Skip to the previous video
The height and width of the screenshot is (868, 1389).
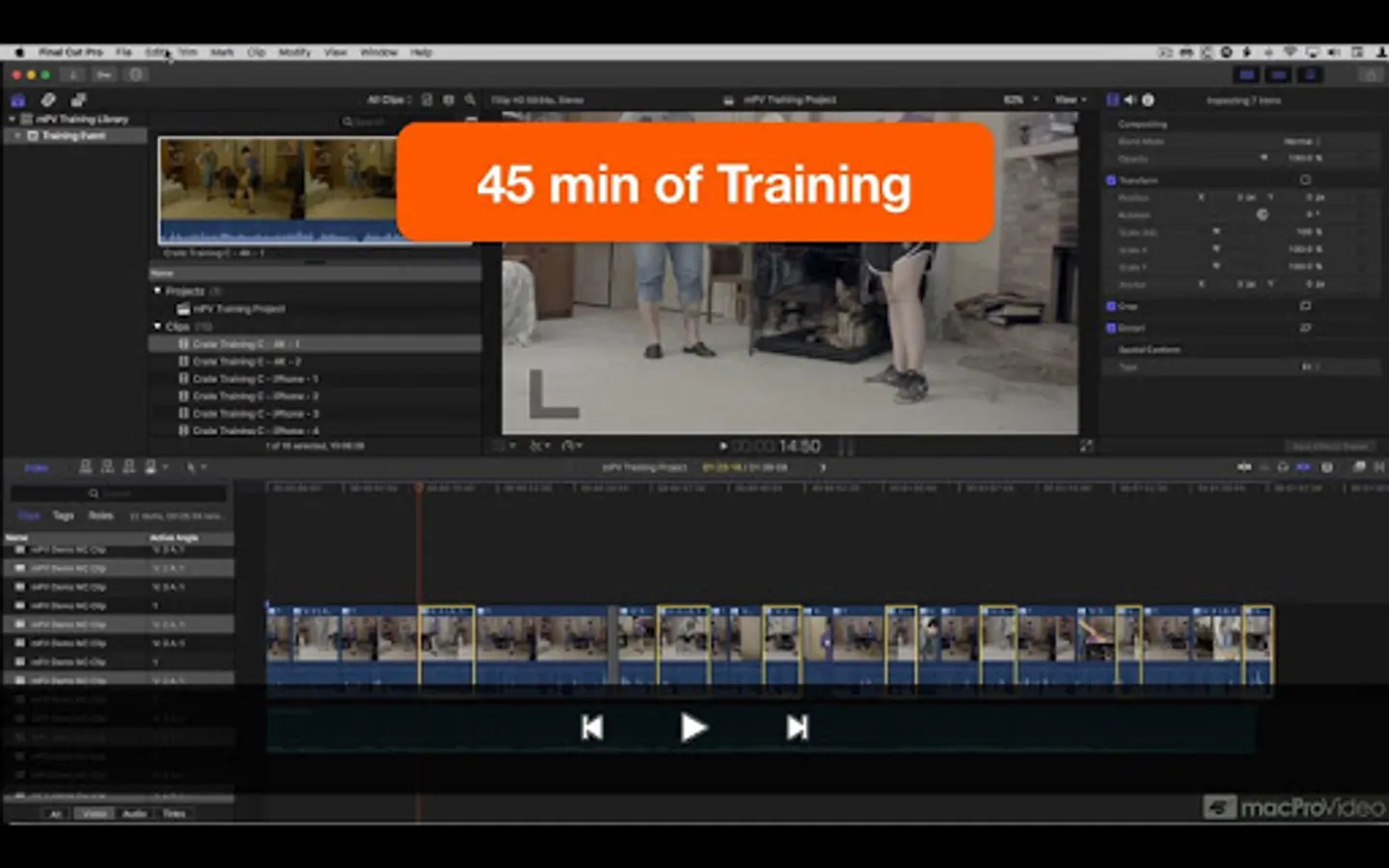(592, 727)
